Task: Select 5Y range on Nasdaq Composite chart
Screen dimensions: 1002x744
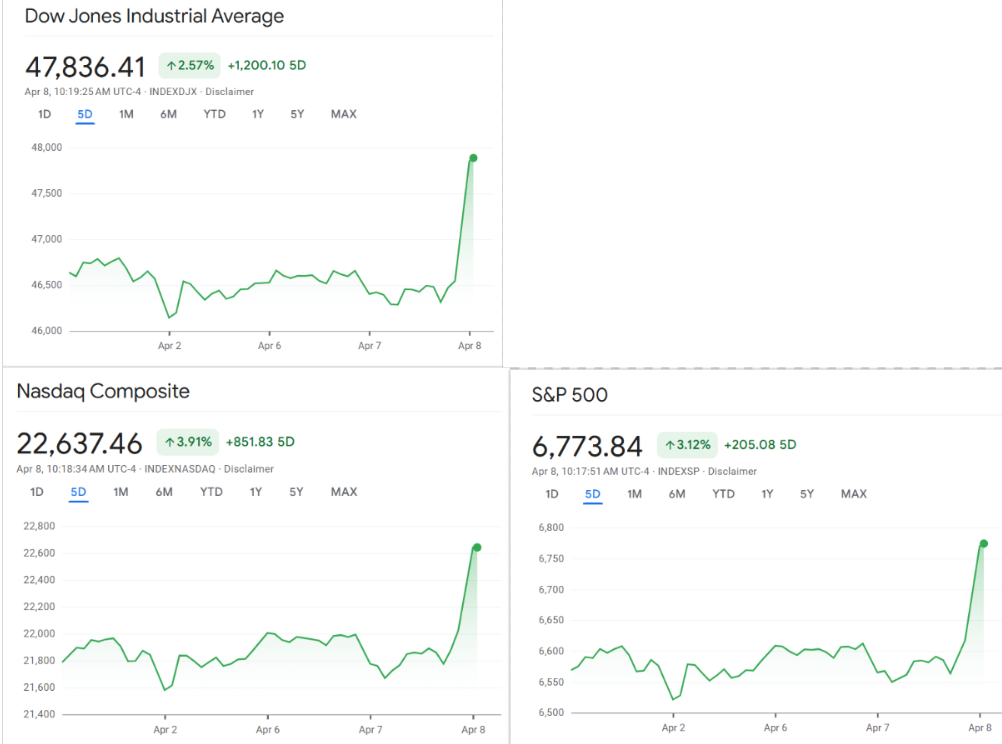Action: point(297,492)
